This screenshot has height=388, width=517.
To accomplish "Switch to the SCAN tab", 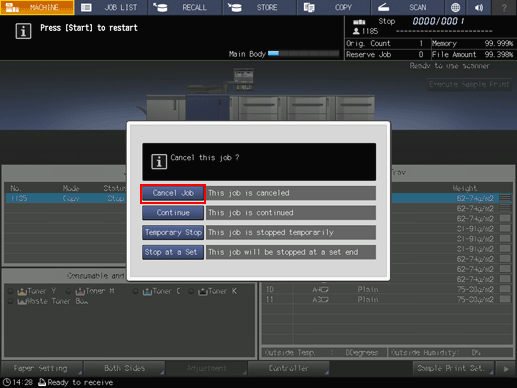I will 408,7.
